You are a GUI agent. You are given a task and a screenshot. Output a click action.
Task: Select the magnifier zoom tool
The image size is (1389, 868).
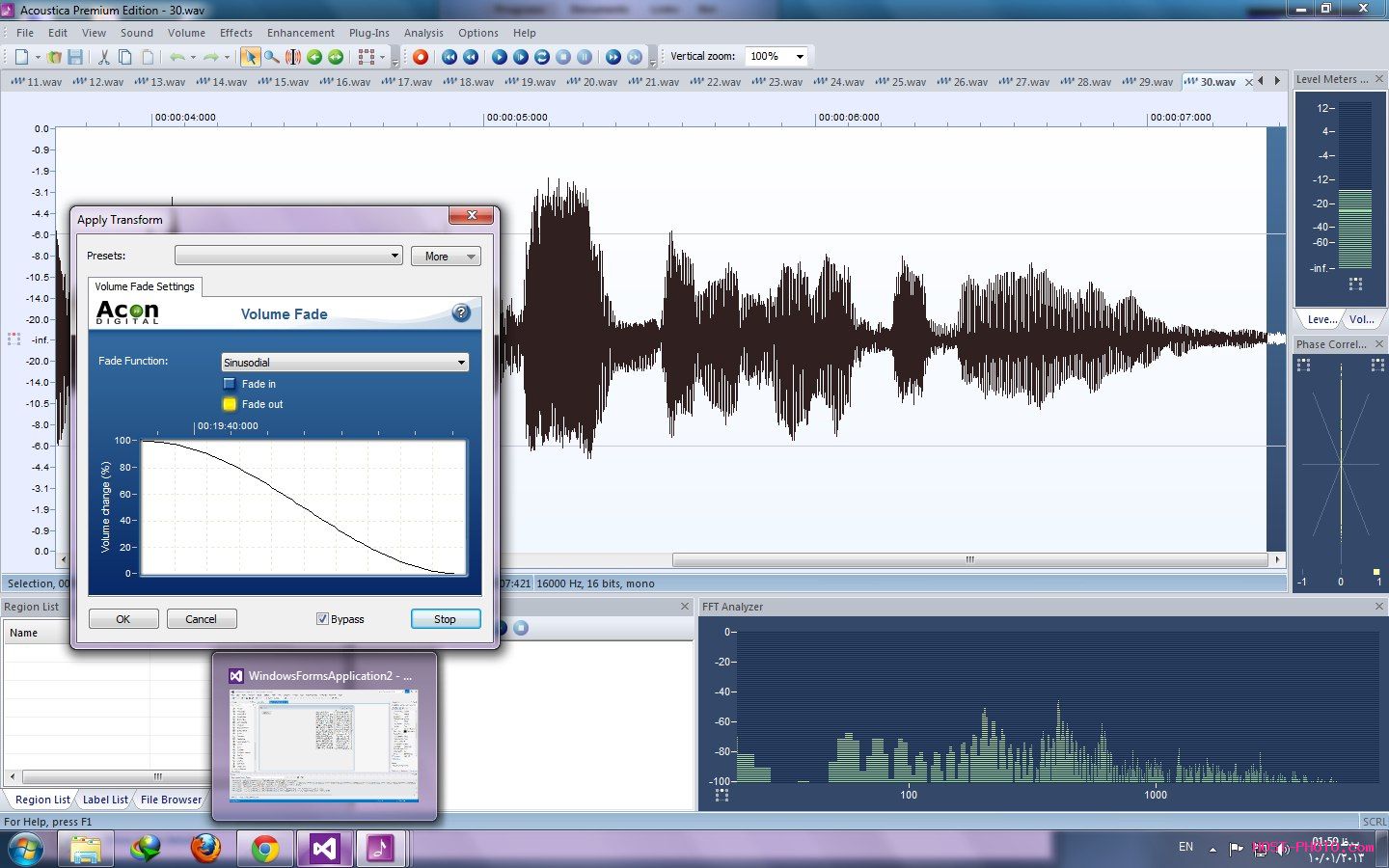(272, 57)
